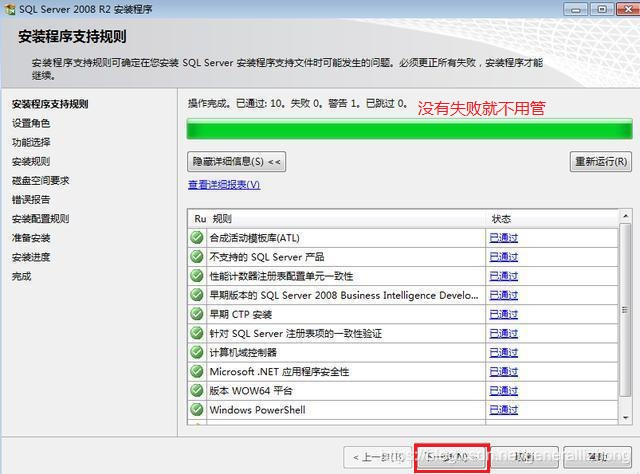Screen dimensions: 640x474
Task: Close the SQL Server setup window
Action: [627, 9]
